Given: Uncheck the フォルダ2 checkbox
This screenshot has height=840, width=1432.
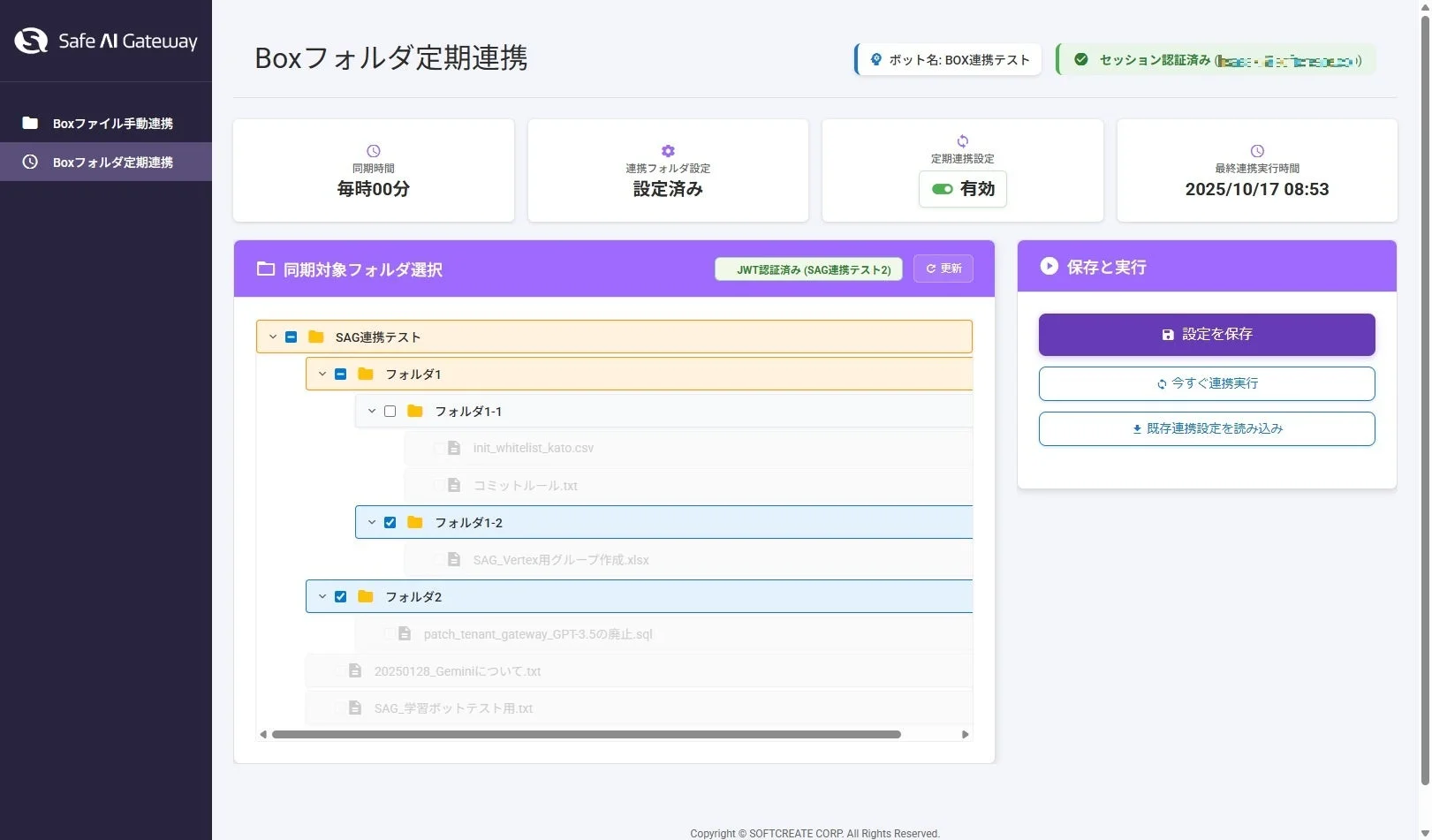Looking at the screenshot, I should 340,596.
